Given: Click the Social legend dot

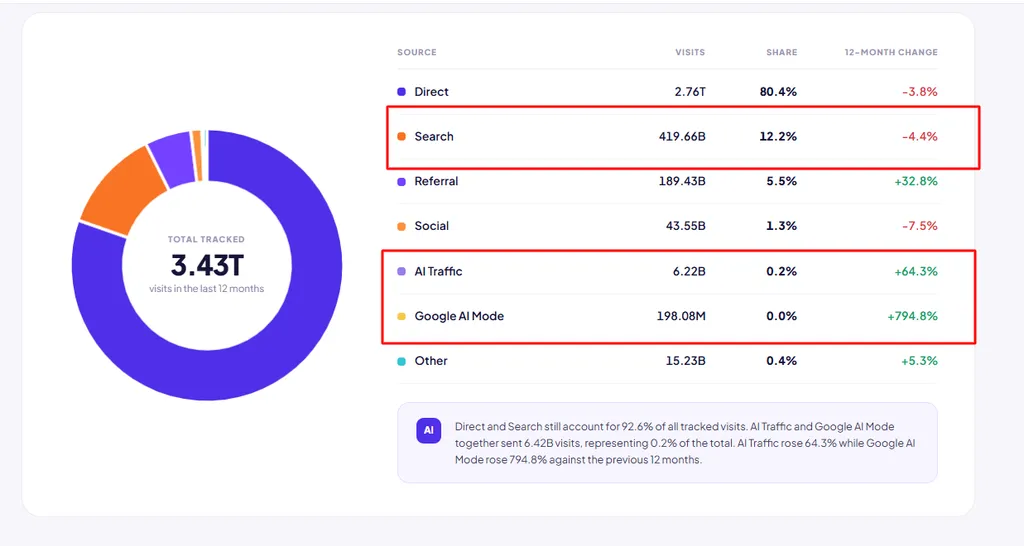Looking at the screenshot, I should point(402,227).
